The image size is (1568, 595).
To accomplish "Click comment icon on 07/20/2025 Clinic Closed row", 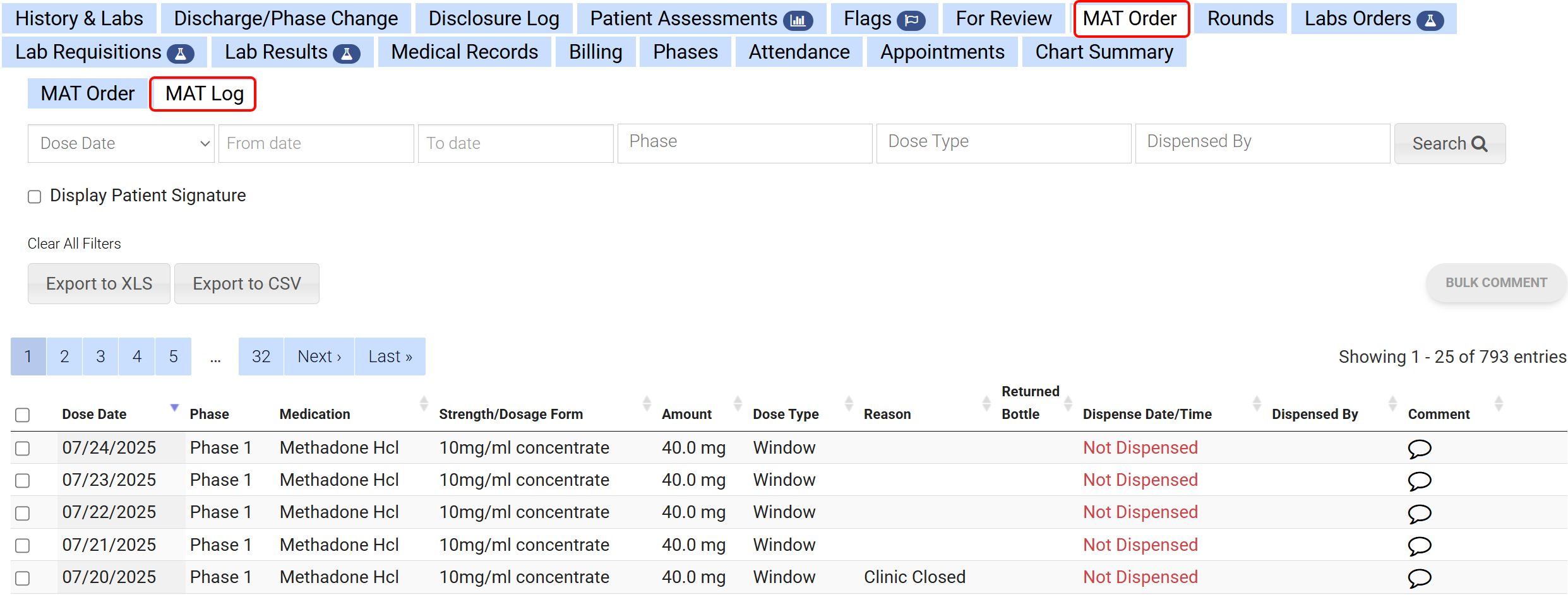I will tap(1419, 578).
